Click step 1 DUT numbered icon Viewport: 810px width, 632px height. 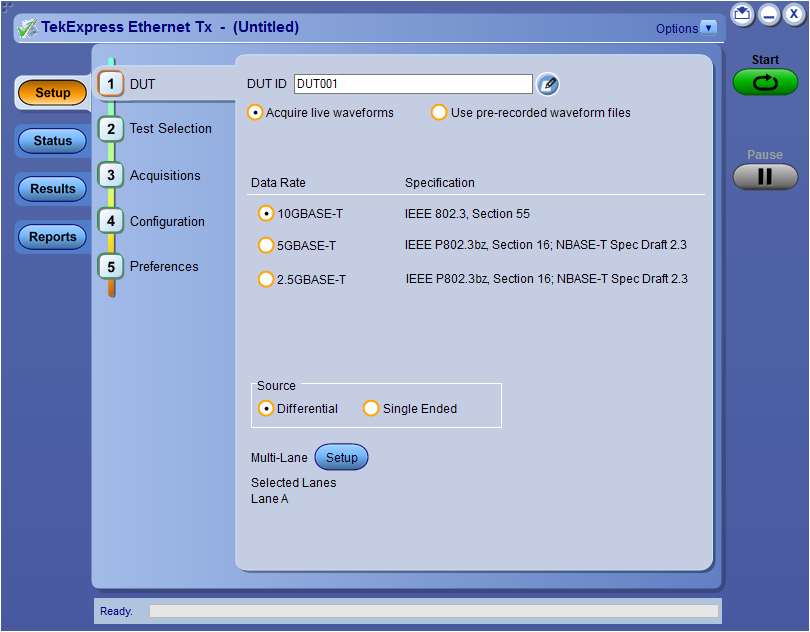coord(110,84)
